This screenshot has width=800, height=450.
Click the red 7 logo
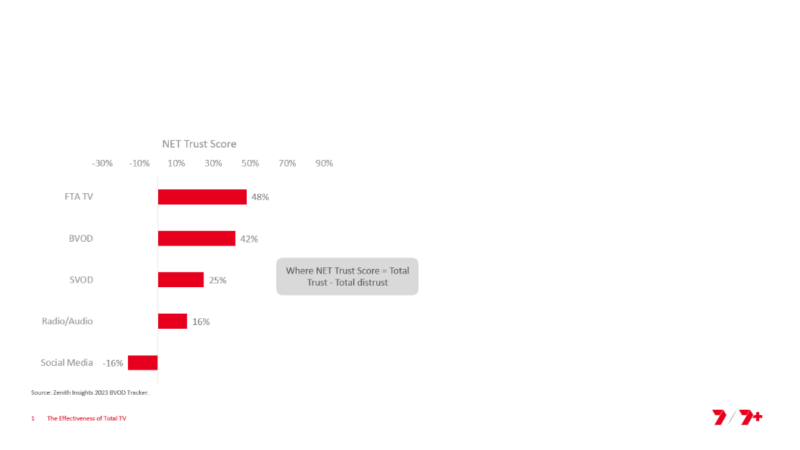(x=719, y=417)
